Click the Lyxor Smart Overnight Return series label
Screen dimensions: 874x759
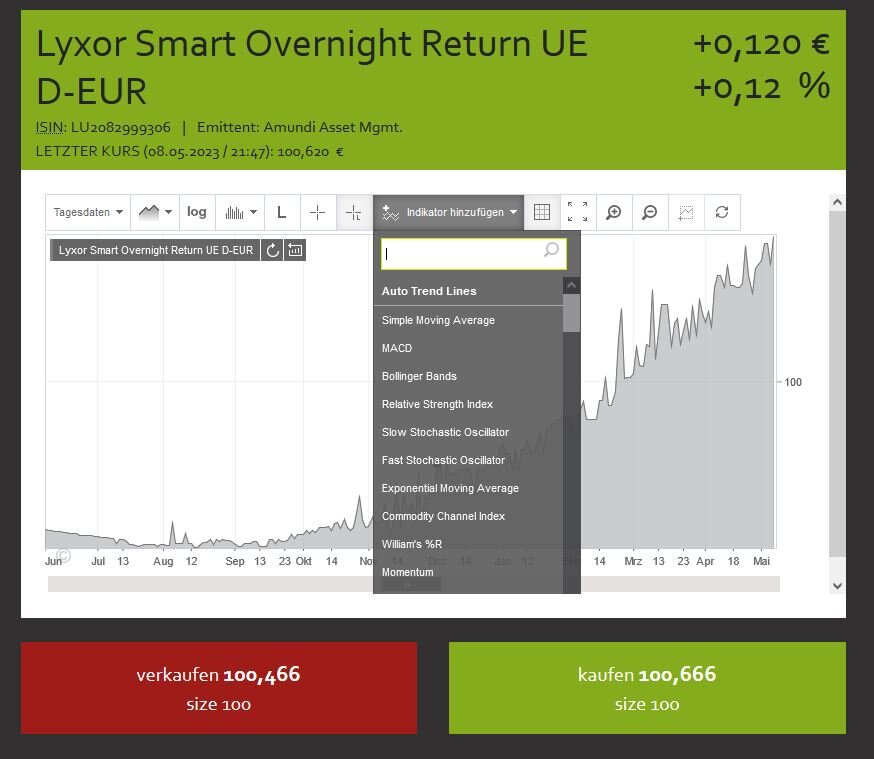tap(156, 250)
